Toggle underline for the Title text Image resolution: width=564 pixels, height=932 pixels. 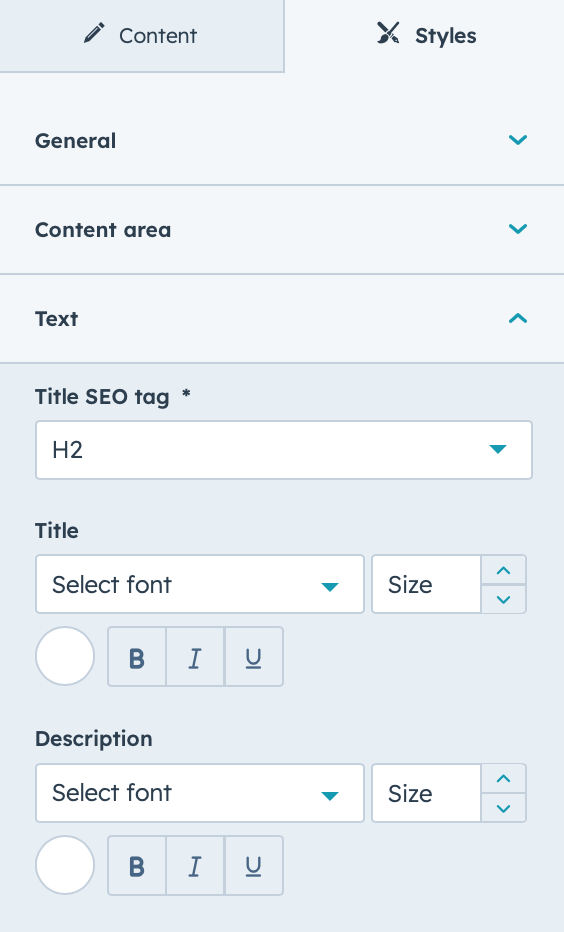coord(254,657)
